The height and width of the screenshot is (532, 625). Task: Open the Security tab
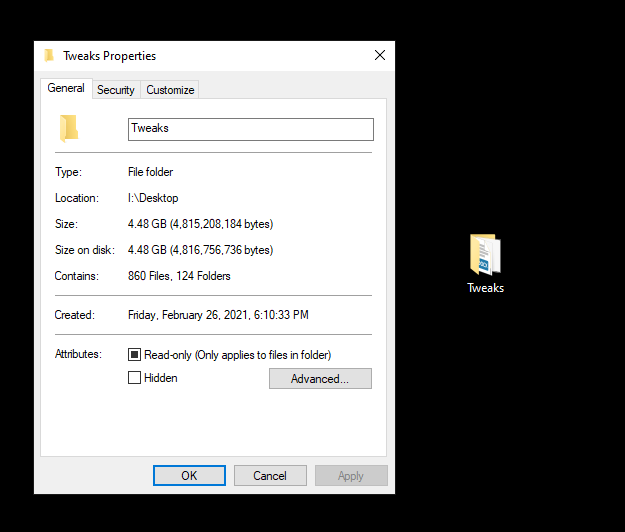115,90
